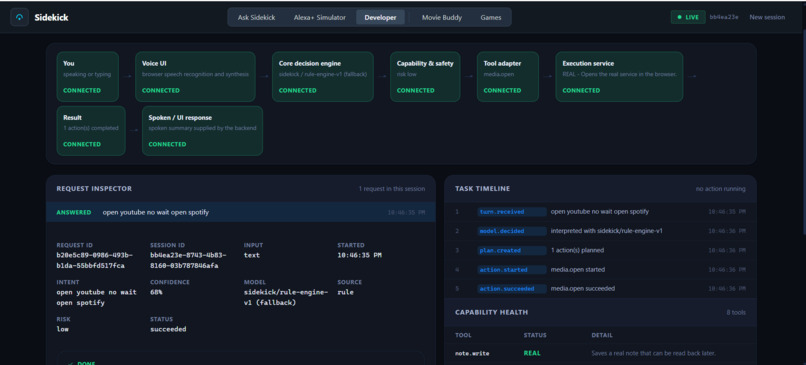
Task: Click the DETAIL column header
Action: [x=602, y=335]
